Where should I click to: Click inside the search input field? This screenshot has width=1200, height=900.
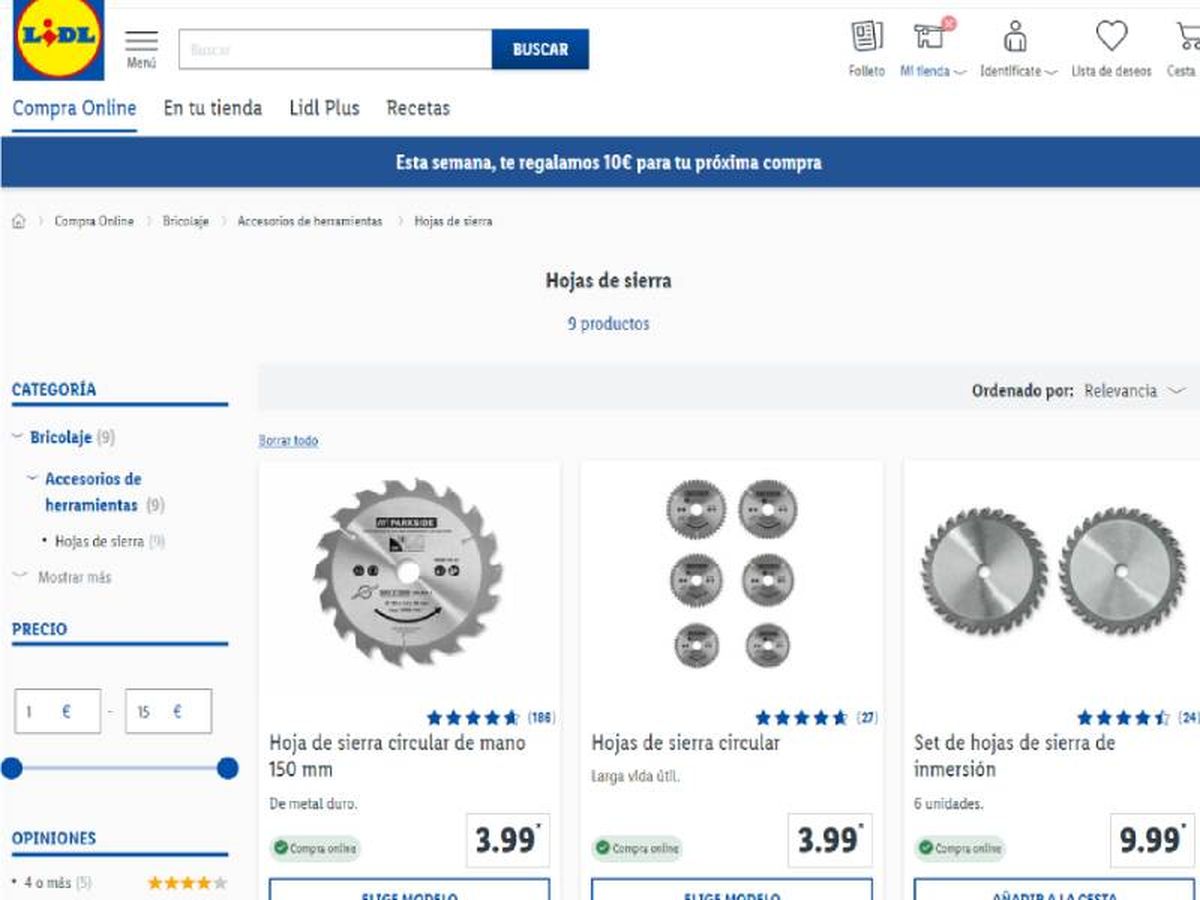pos(330,48)
